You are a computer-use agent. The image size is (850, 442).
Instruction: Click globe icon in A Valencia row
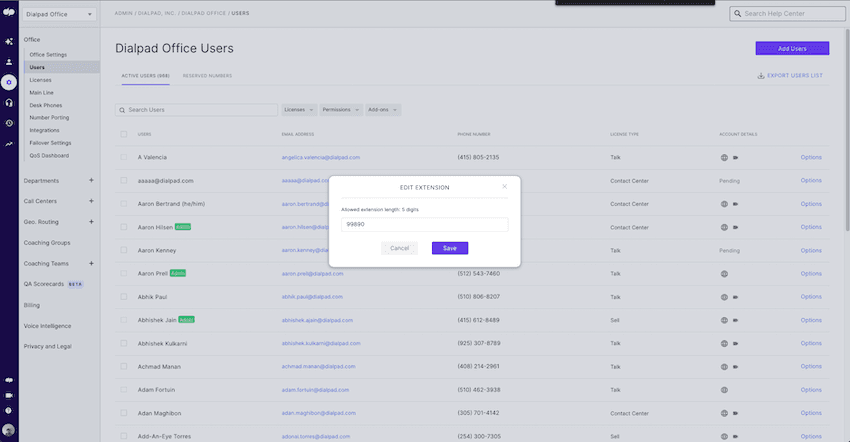[723, 157]
